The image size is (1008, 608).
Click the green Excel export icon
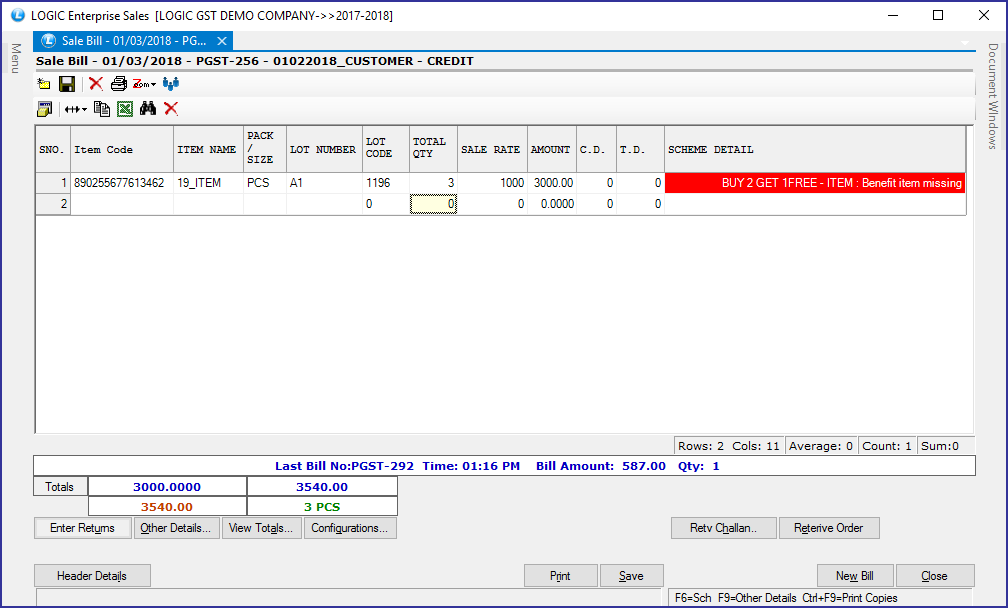point(125,109)
